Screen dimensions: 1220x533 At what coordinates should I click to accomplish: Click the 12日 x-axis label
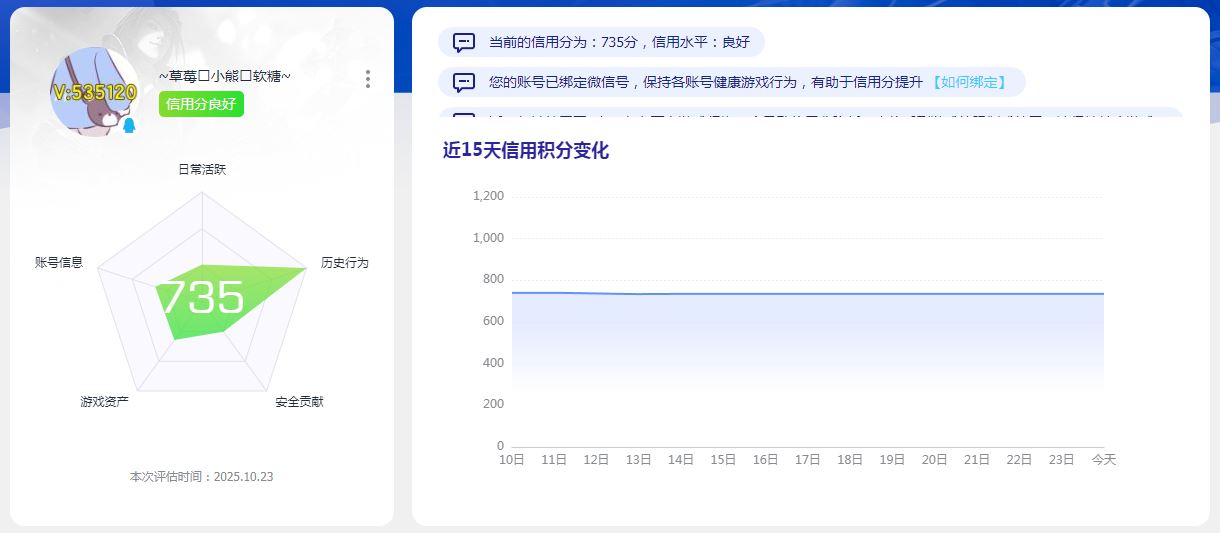coord(596,459)
